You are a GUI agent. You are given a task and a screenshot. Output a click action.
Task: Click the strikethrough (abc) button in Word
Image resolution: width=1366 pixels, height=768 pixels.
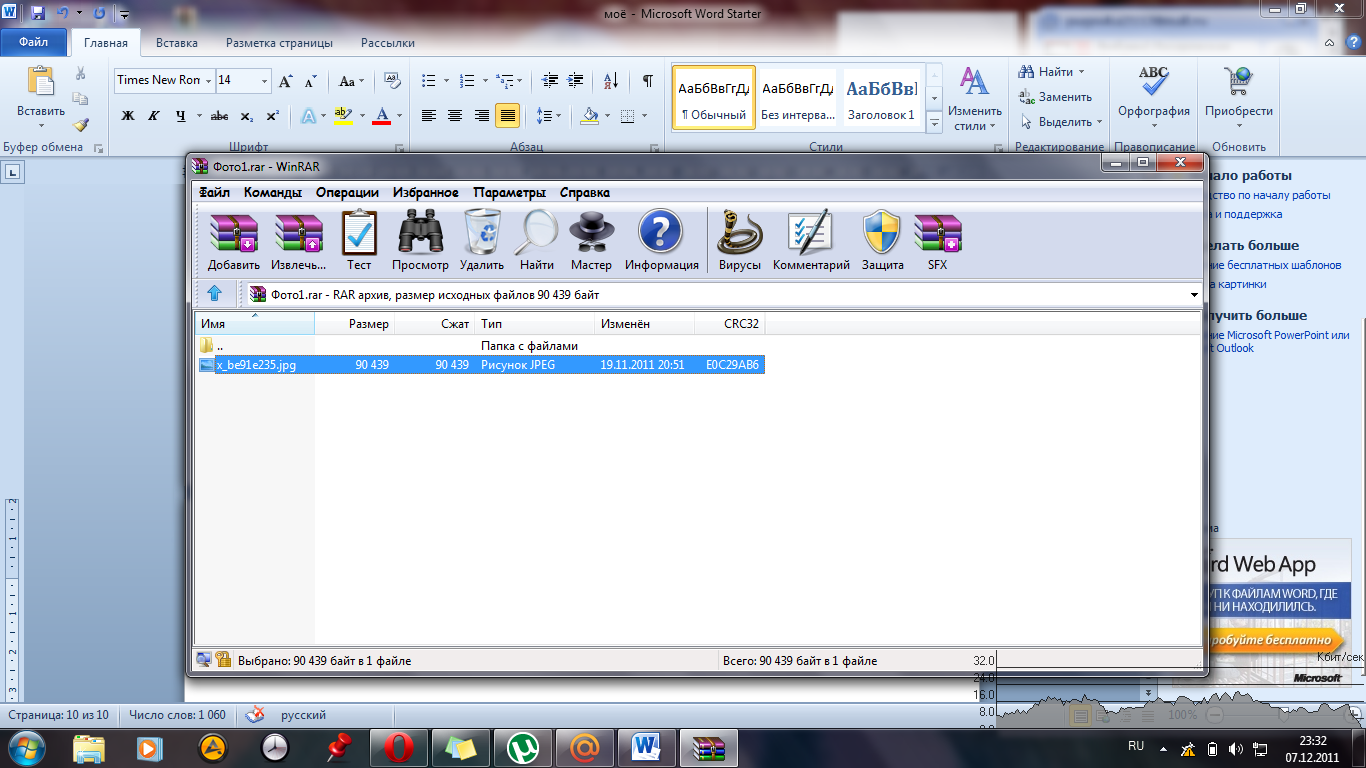(219, 116)
